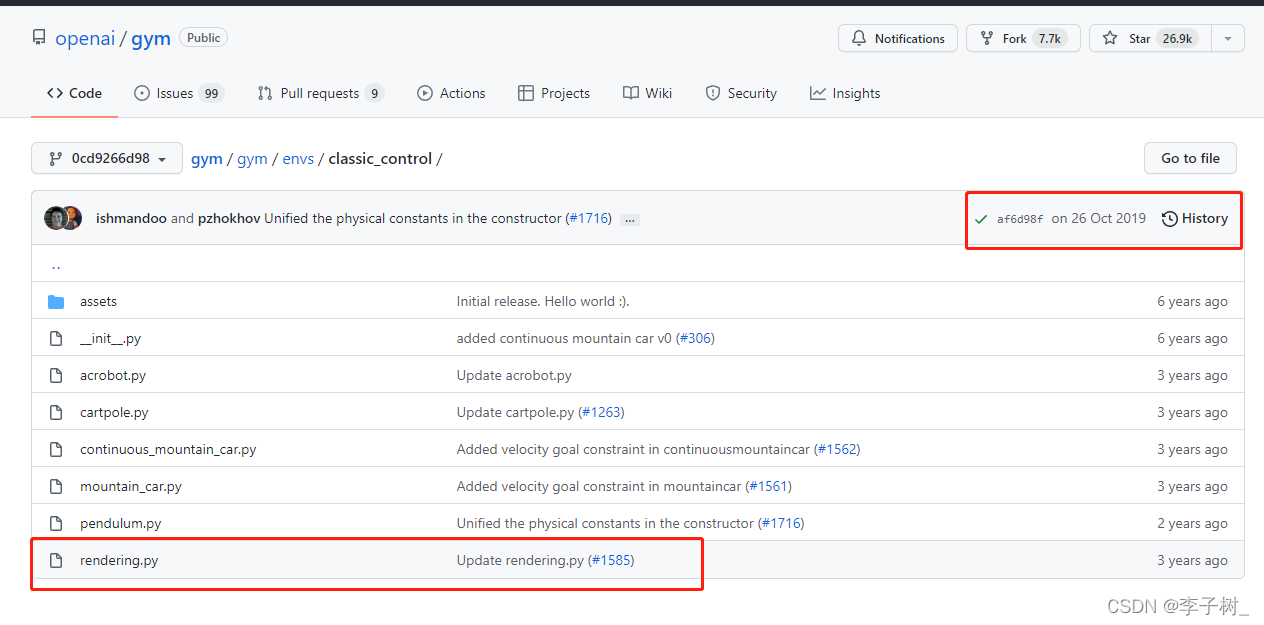Viewport: 1264px width, 625px height.
Task: Open the #1716 pull request link in commit header
Action: pos(588,218)
